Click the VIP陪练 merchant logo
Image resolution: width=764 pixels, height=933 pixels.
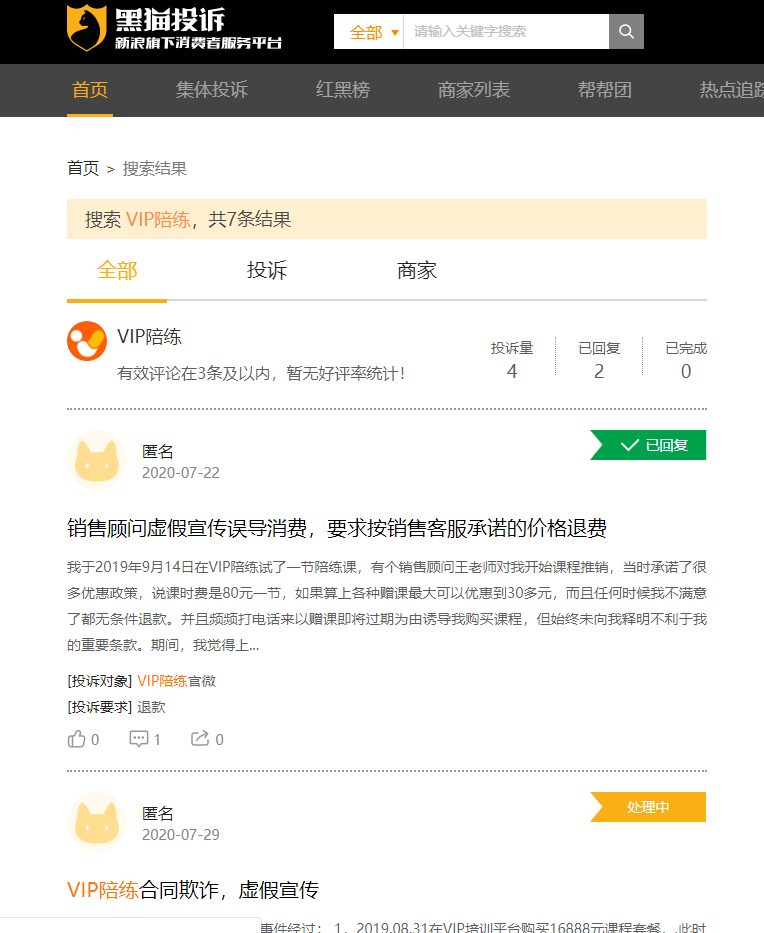tap(87, 341)
